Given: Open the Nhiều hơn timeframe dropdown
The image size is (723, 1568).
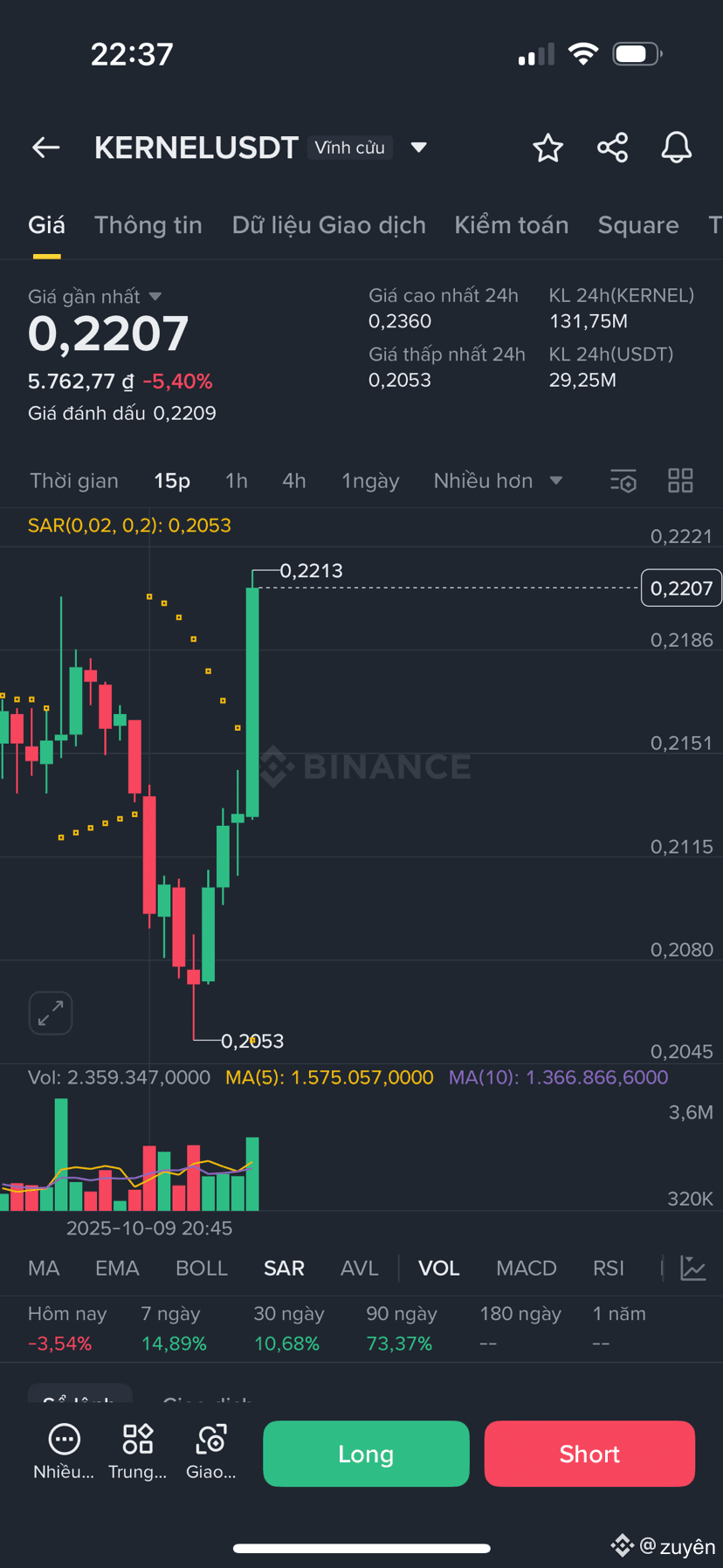Looking at the screenshot, I should pos(498,481).
